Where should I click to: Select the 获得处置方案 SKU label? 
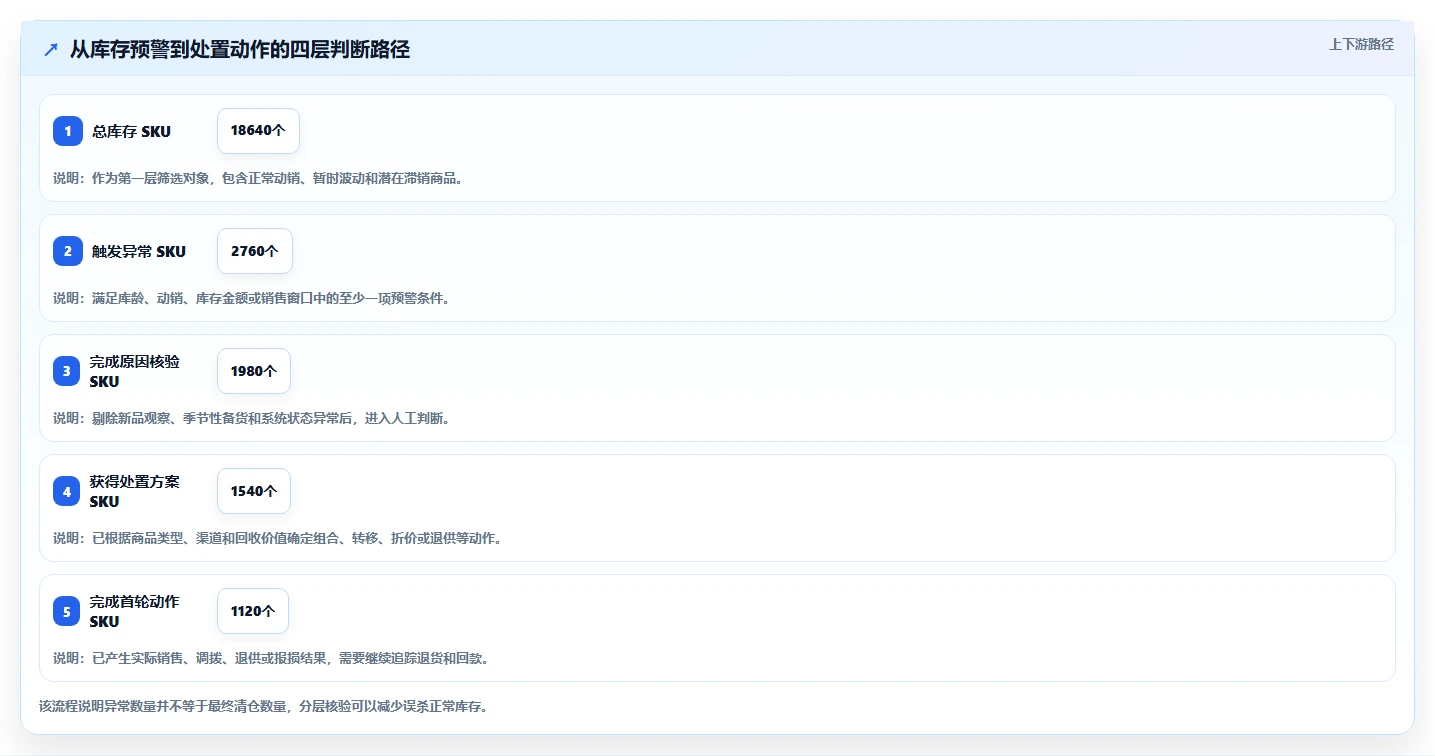tap(135, 491)
